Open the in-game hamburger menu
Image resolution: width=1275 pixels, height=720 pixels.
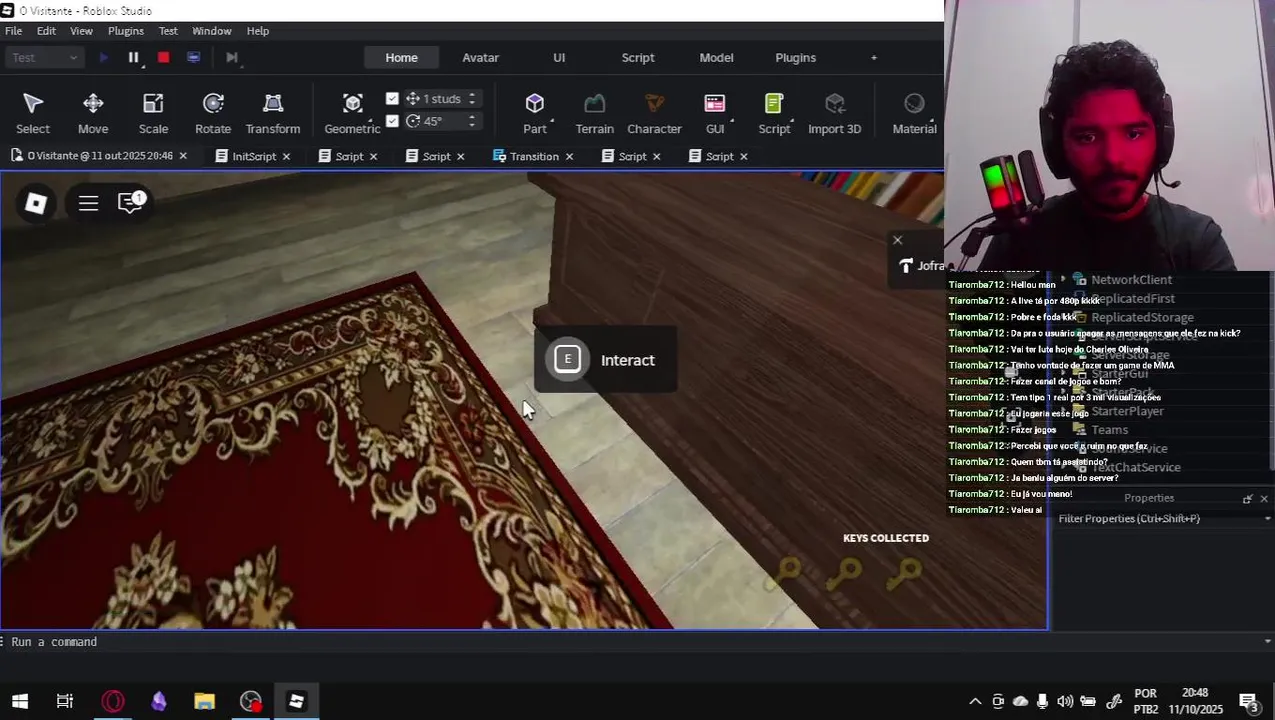[x=88, y=203]
